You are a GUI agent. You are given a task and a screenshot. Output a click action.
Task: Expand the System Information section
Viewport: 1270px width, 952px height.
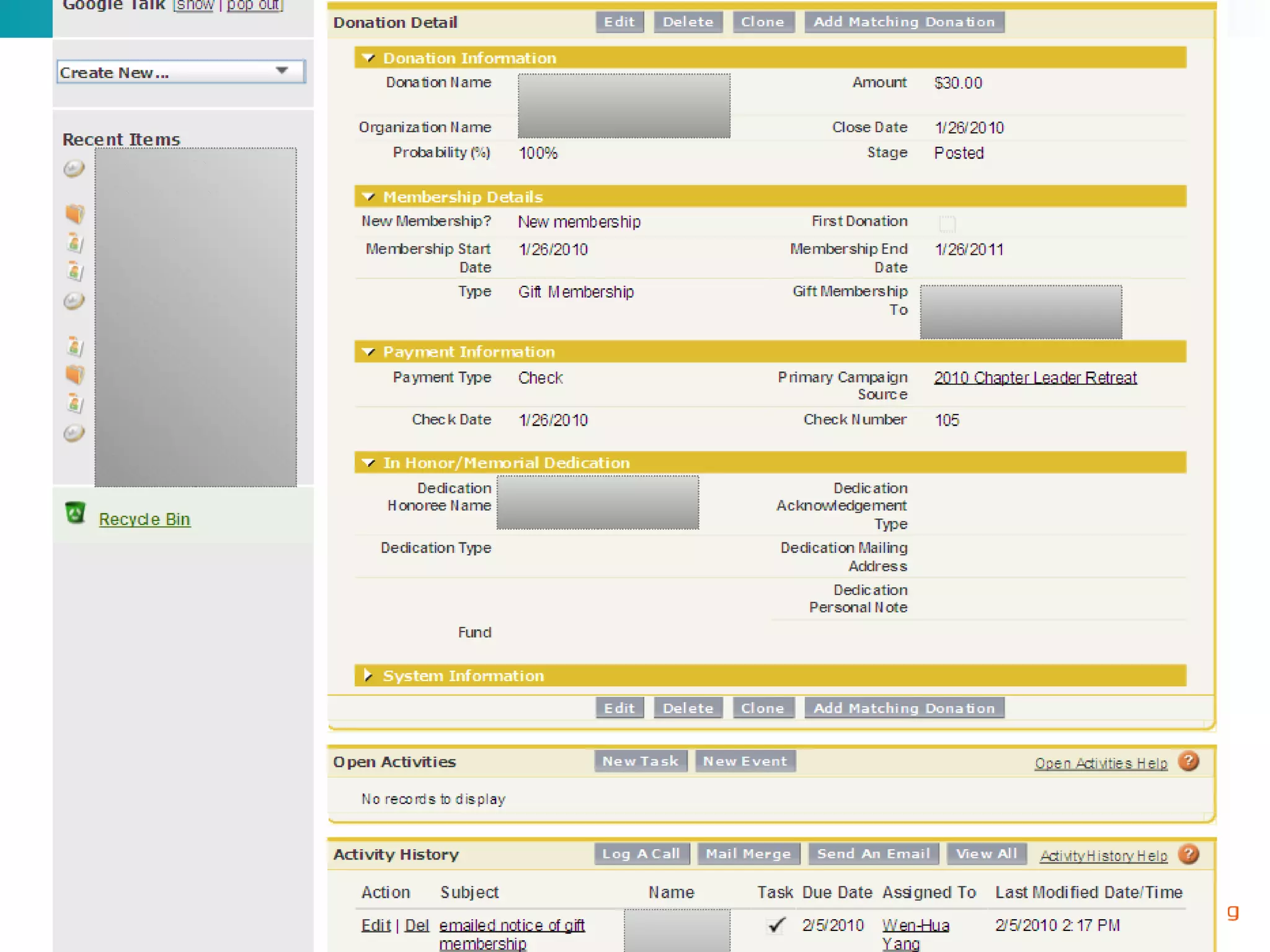click(x=368, y=676)
